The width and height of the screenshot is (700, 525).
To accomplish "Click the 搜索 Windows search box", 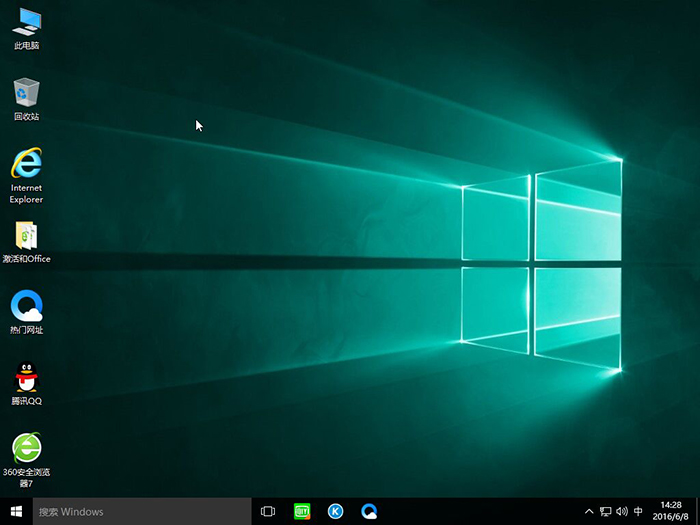I will [x=140, y=511].
